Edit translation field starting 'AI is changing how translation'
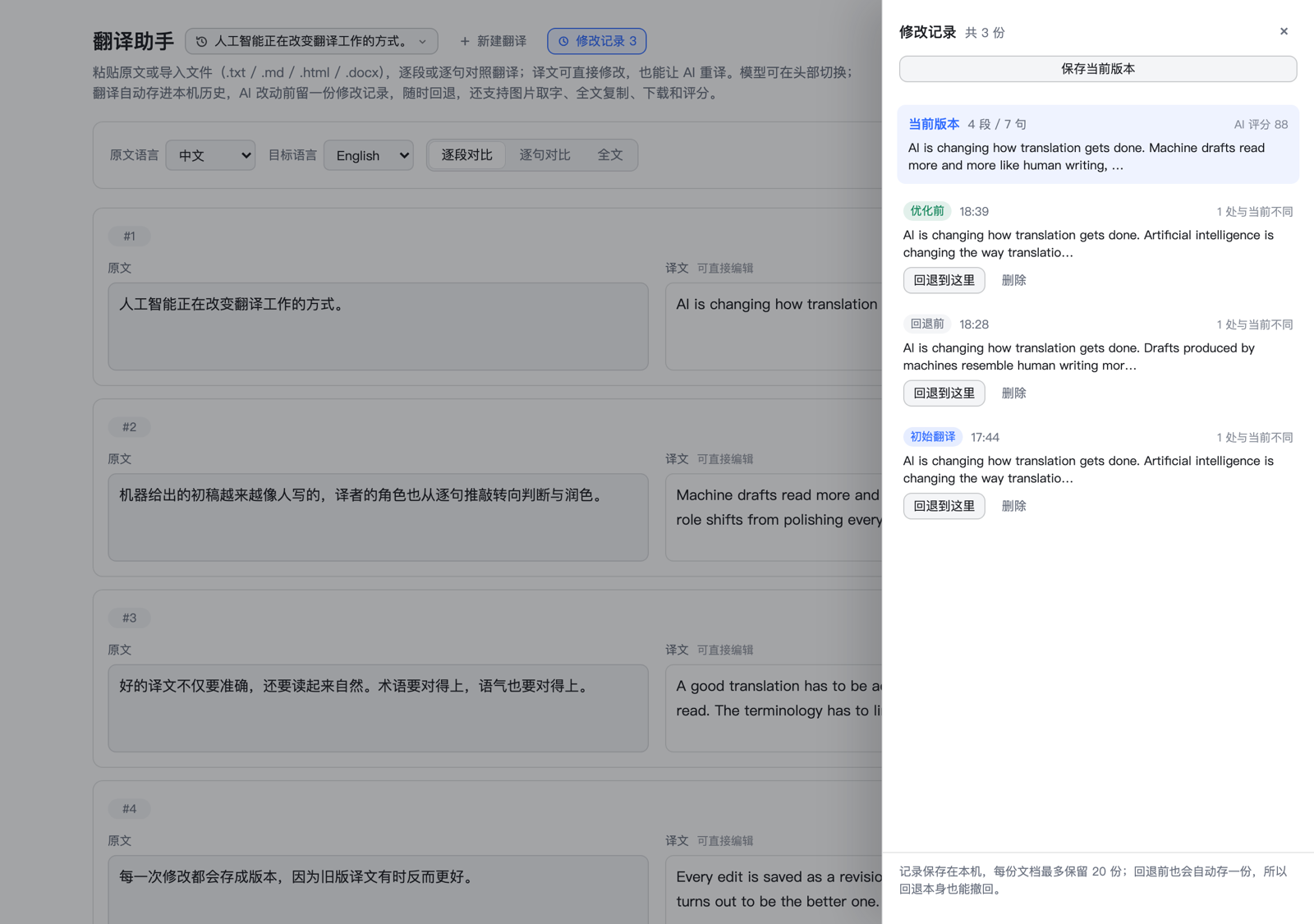This screenshot has width=1314, height=924. (x=774, y=327)
